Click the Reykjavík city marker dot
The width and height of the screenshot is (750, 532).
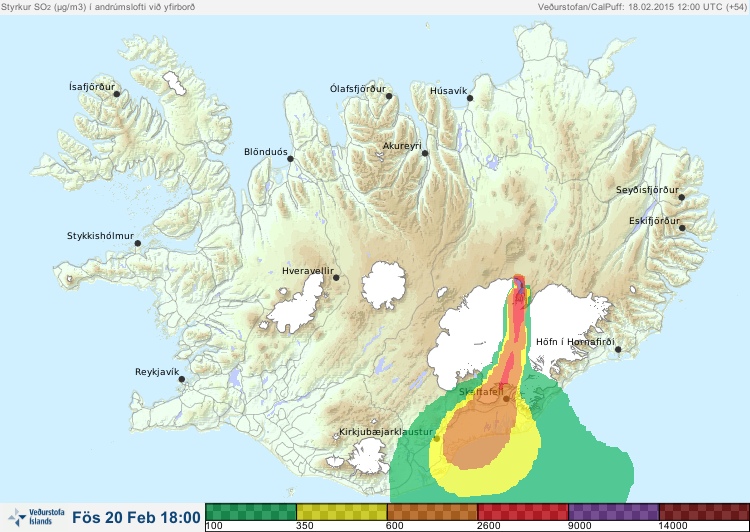click(182, 379)
